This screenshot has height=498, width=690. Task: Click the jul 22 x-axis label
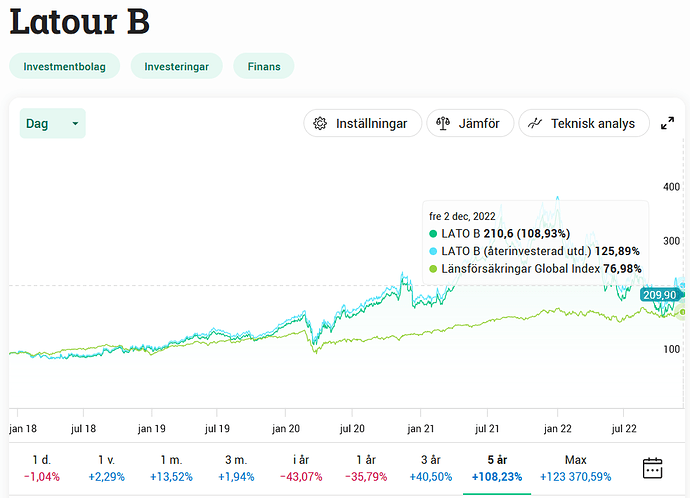(624, 428)
